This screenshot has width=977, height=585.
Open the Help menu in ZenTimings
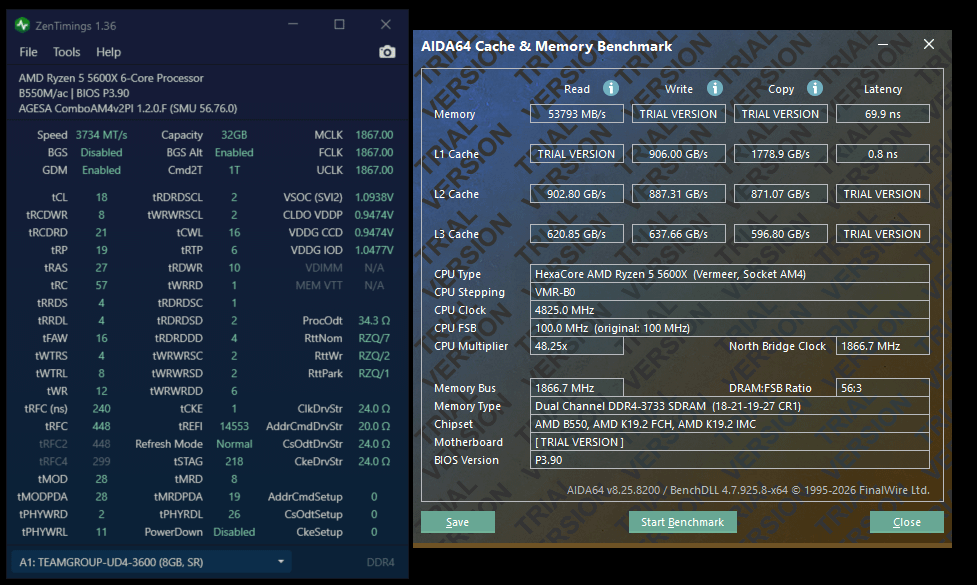pyautogui.click(x=108, y=52)
